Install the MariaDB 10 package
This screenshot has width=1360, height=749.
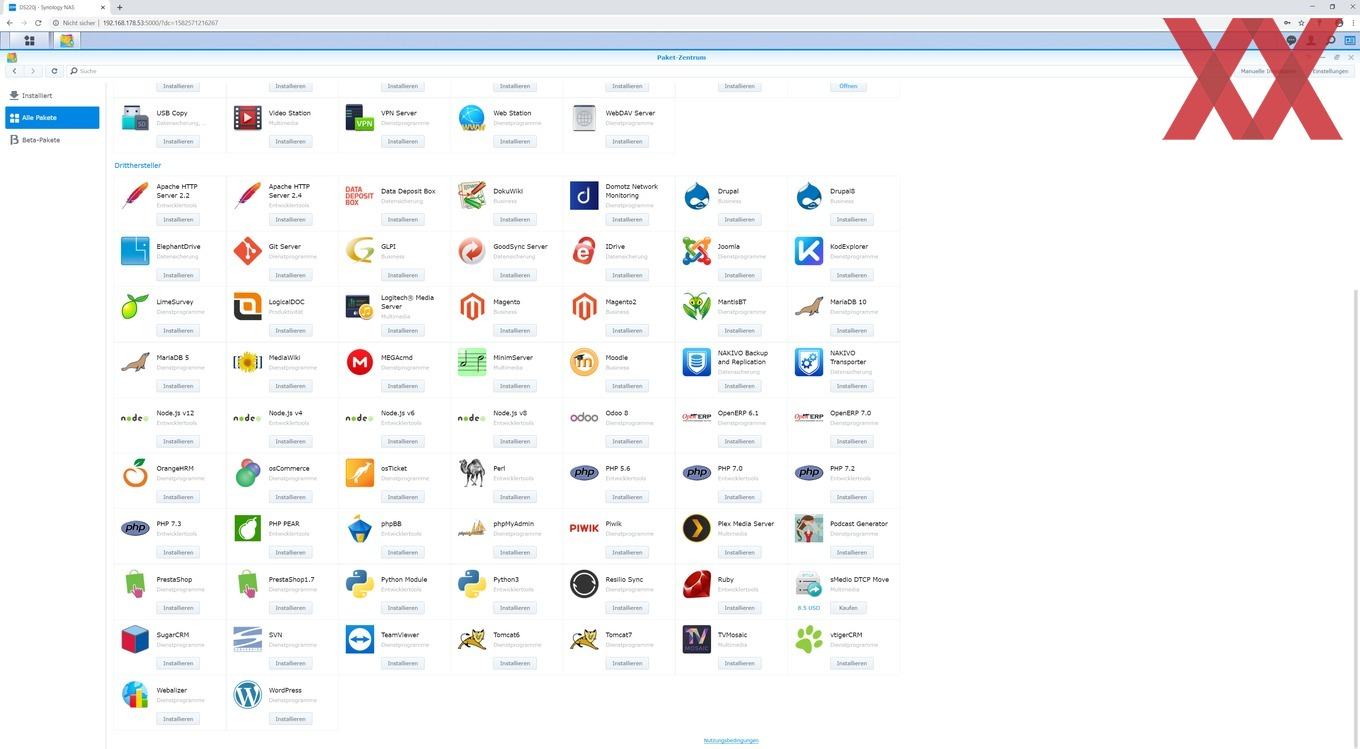click(x=852, y=330)
